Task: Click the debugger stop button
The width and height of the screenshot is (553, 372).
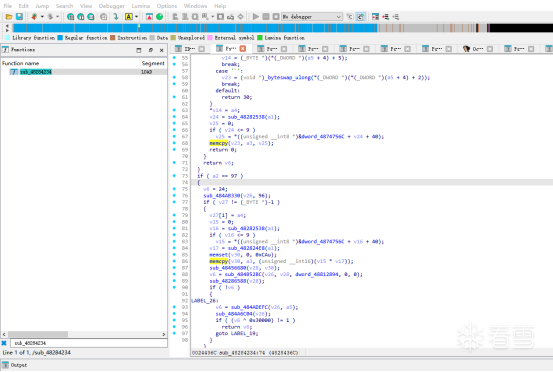Action: (276, 17)
